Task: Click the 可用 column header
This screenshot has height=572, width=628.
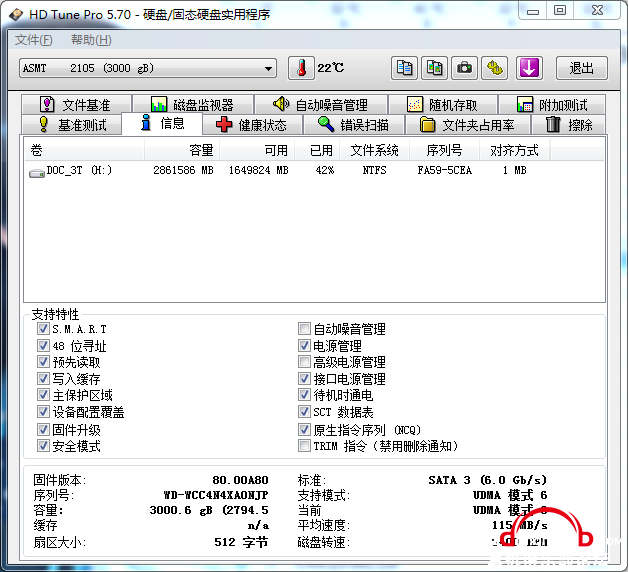Action: 257,150
